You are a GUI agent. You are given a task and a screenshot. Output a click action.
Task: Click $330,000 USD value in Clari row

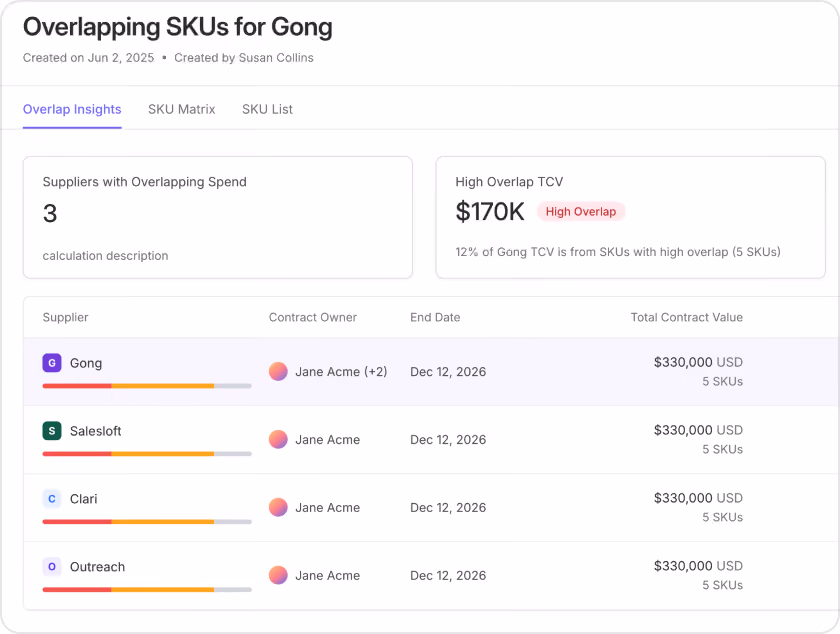[x=699, y=498]
